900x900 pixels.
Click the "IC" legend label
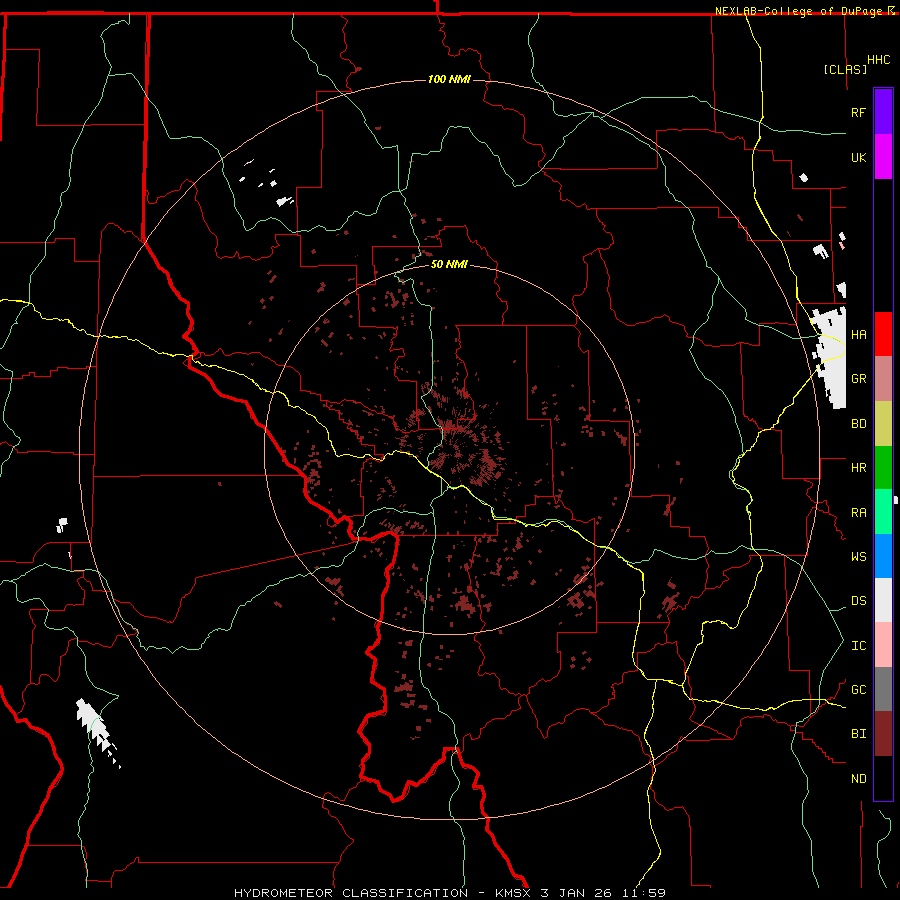coord(858,646)
